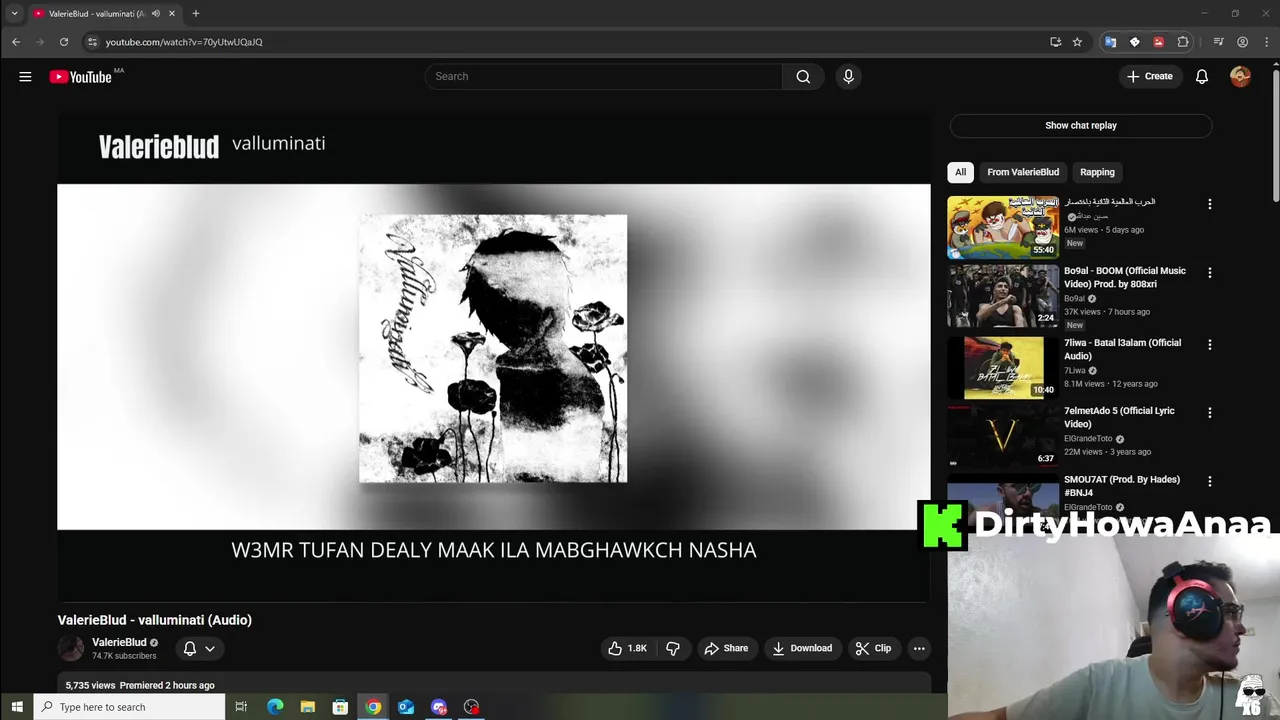Open Bo9al BOOM thumbnail with 2:24 duration
The height and width of the screenshot is (720, 1280).
(x=1003, y=295)
